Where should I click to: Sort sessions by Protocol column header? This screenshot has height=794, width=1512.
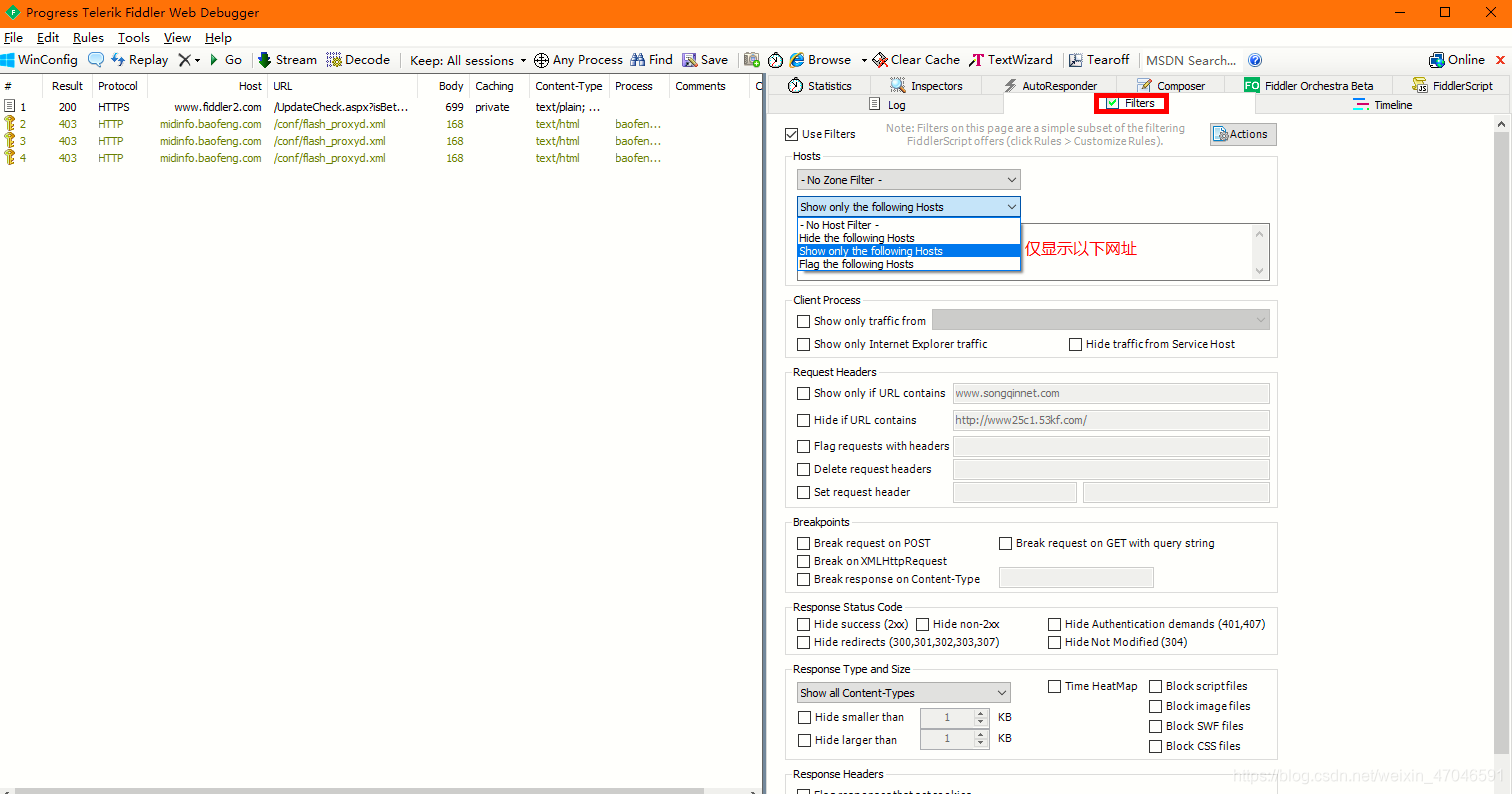coord(119,86)
